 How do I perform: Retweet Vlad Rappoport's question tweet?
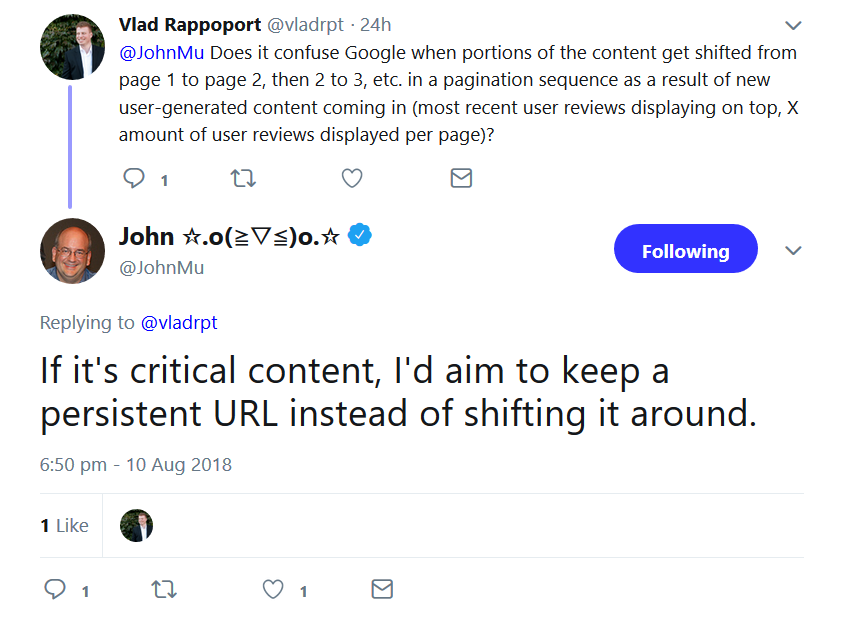point(243,178)
